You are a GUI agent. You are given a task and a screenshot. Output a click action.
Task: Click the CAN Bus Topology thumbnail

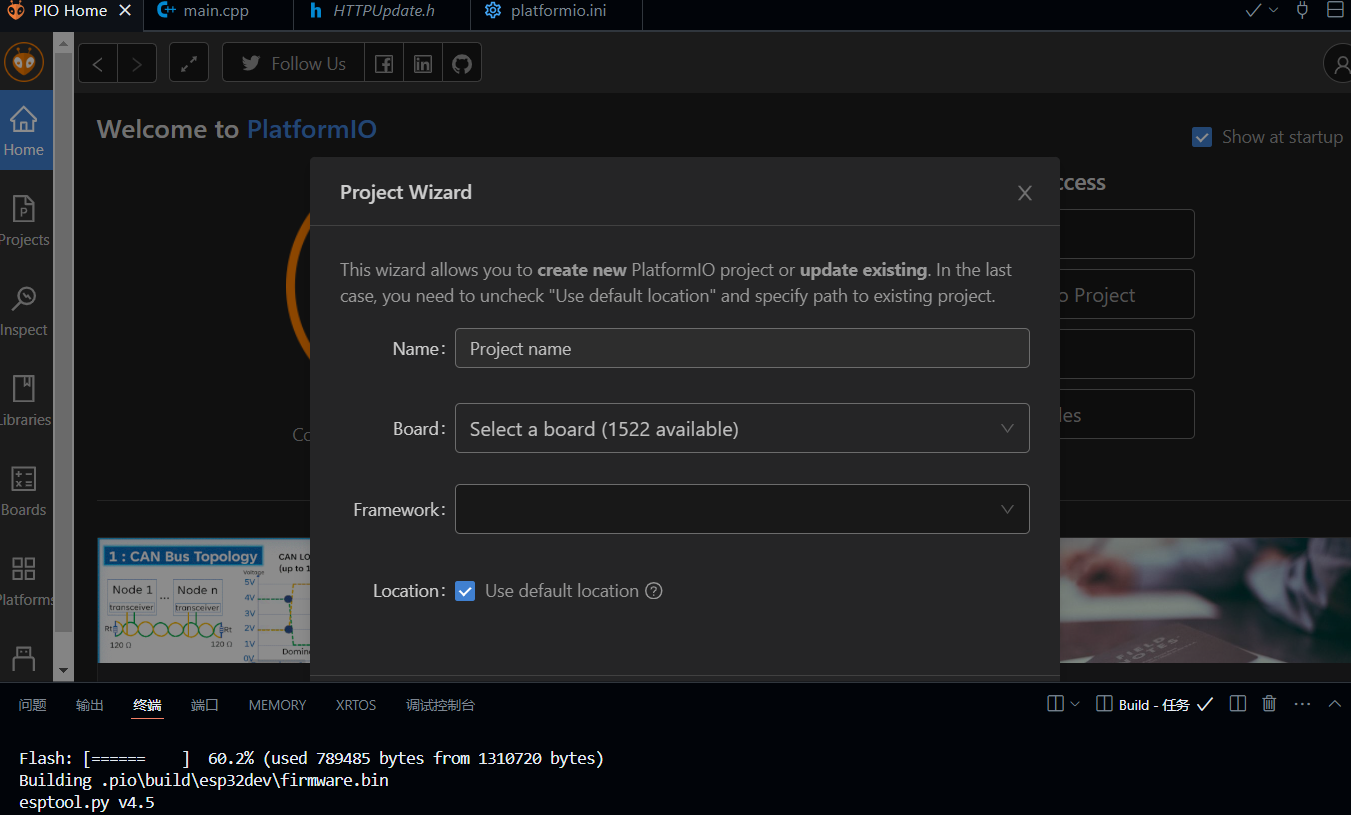point(203,600)
